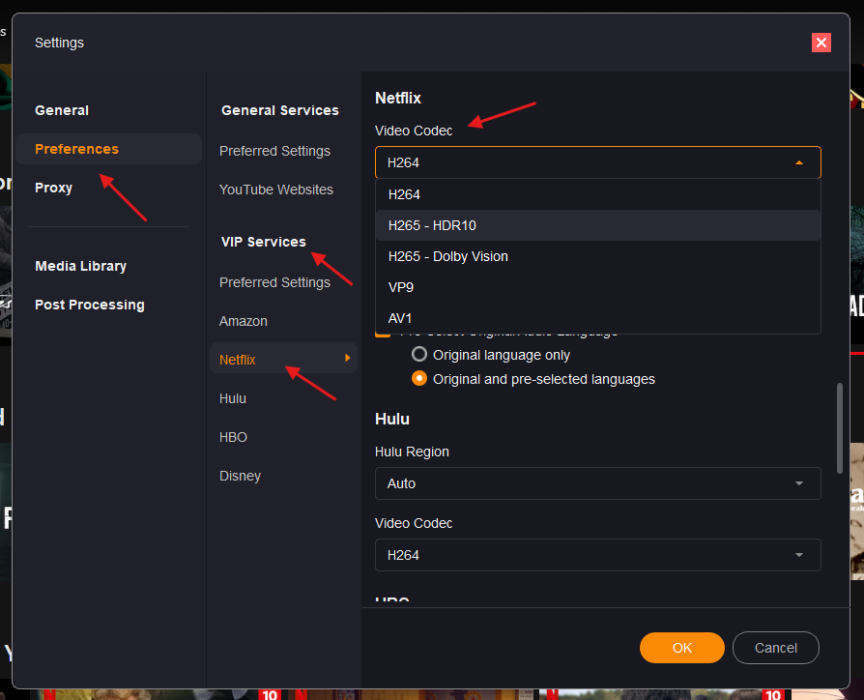Choose H265 - Dolby Vision codec option
864x700 pixels.
coord(598,256)
